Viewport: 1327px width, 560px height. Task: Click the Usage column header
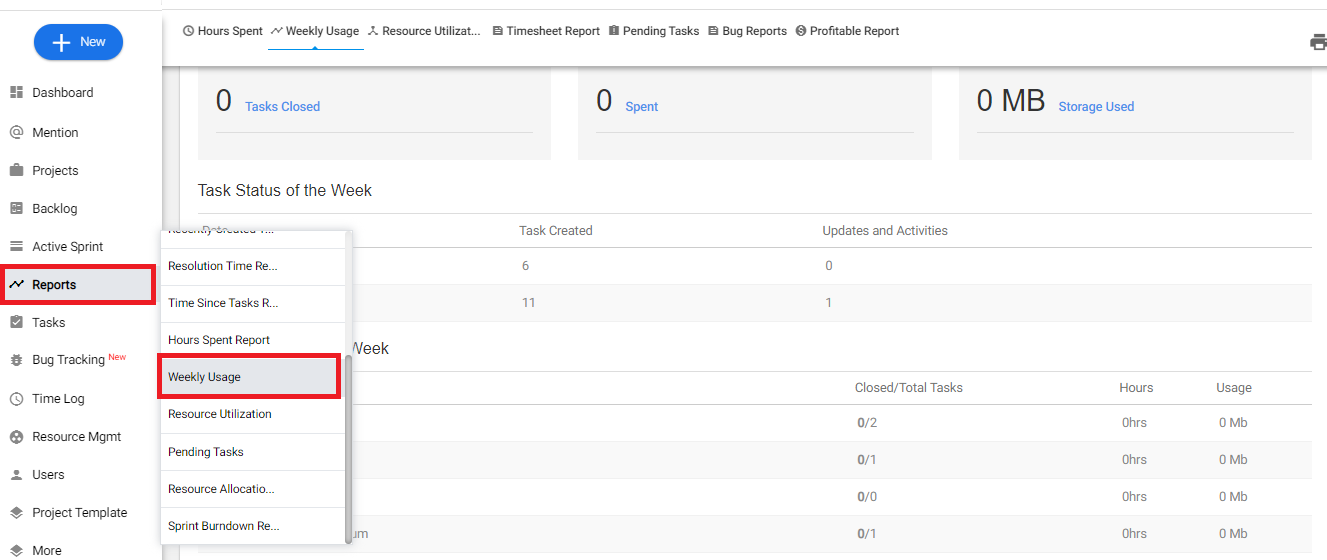tap(1234, 387)
